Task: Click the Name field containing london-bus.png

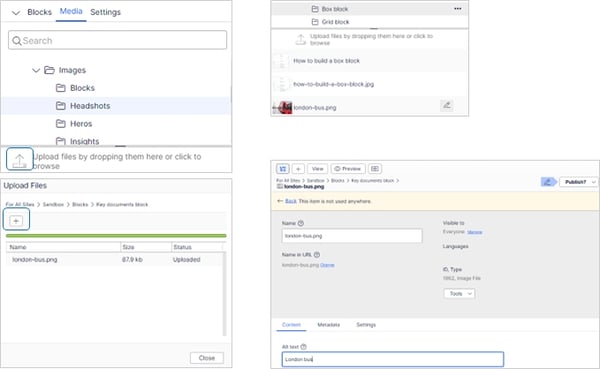Action: pos(352,236)
